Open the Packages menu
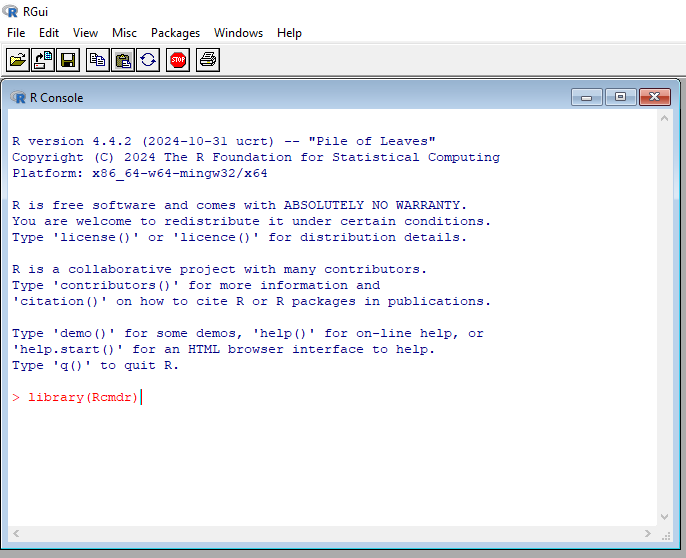 175,33
